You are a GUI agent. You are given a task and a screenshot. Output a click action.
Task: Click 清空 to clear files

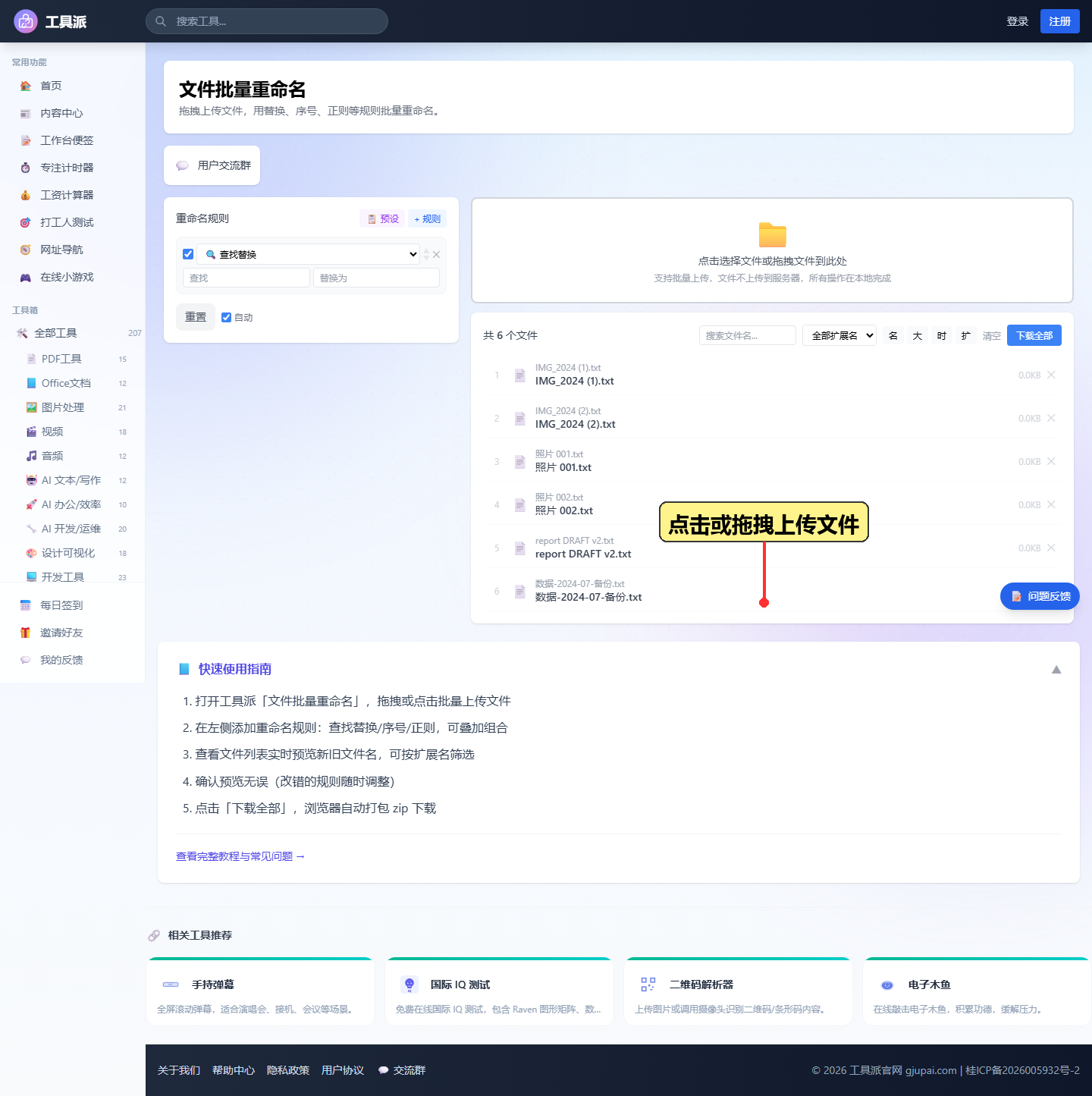pyautogui.click(x=991, y=335)
